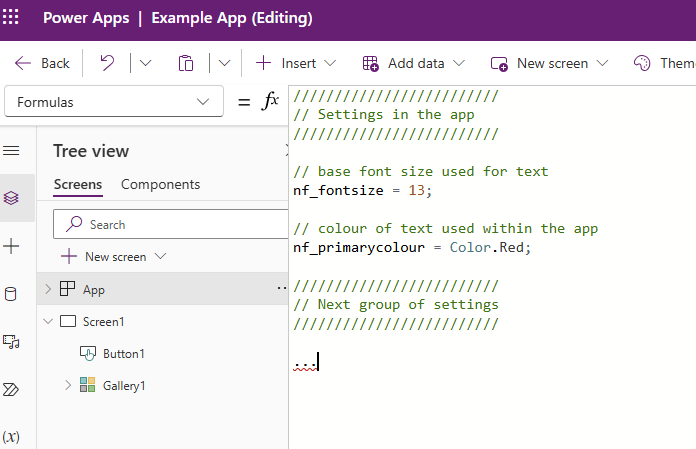Click the '// Next group of settings' comment
The width and height of the screenshot is (696, 449).
click(396, 305)
